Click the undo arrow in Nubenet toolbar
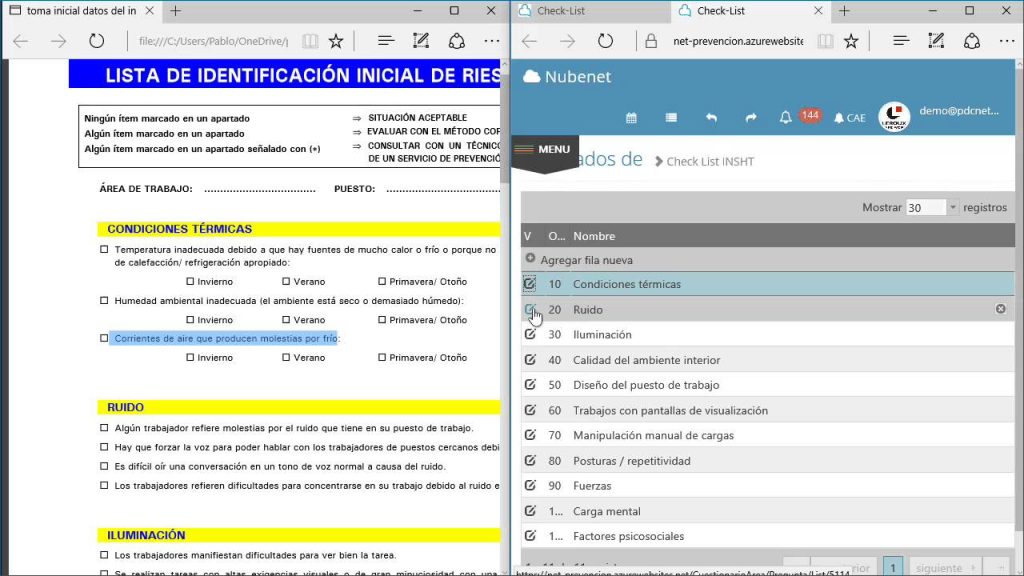Image resolution: width=1024 pixels, height=576 pixels. click(x=711, y=118)
